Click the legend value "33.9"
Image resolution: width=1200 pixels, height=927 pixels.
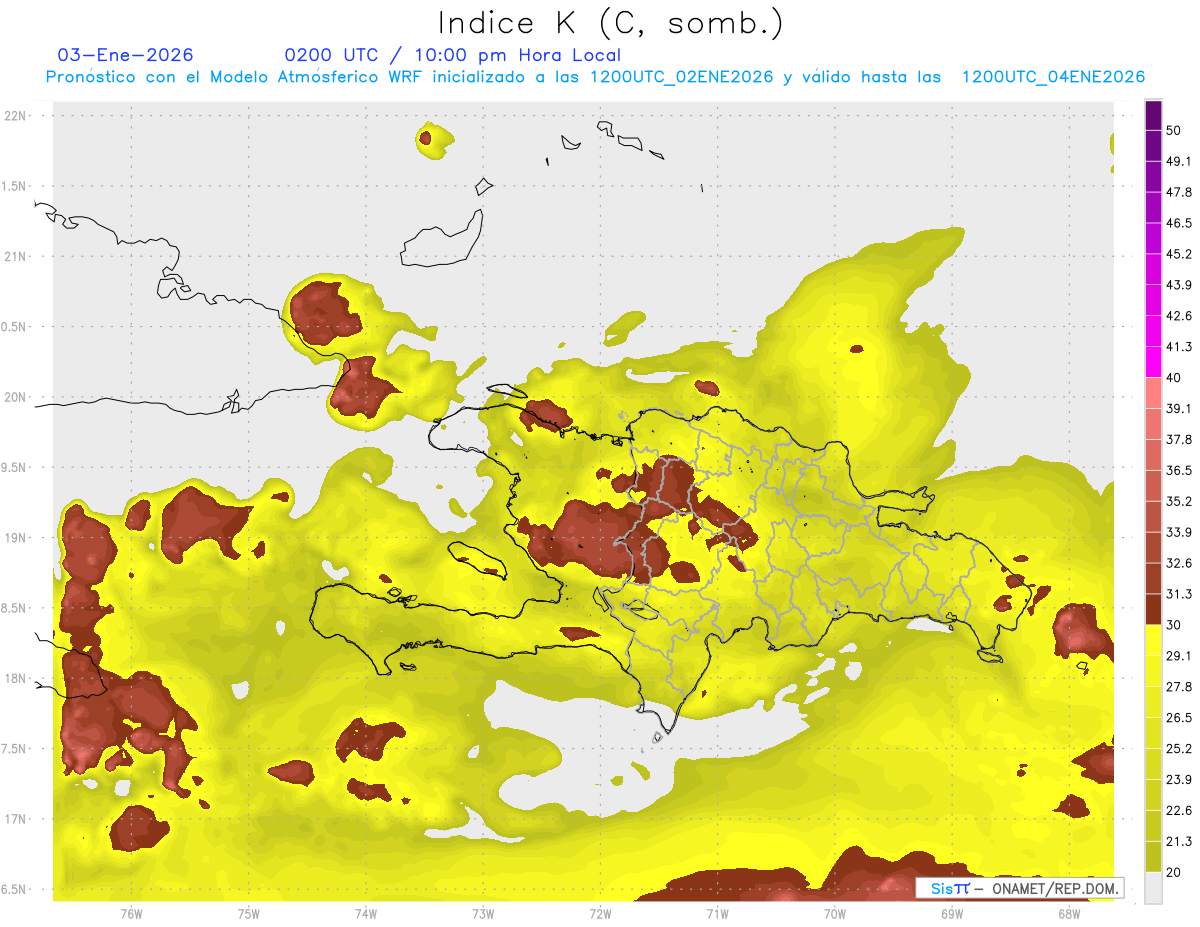click(x=1179, y=532)
